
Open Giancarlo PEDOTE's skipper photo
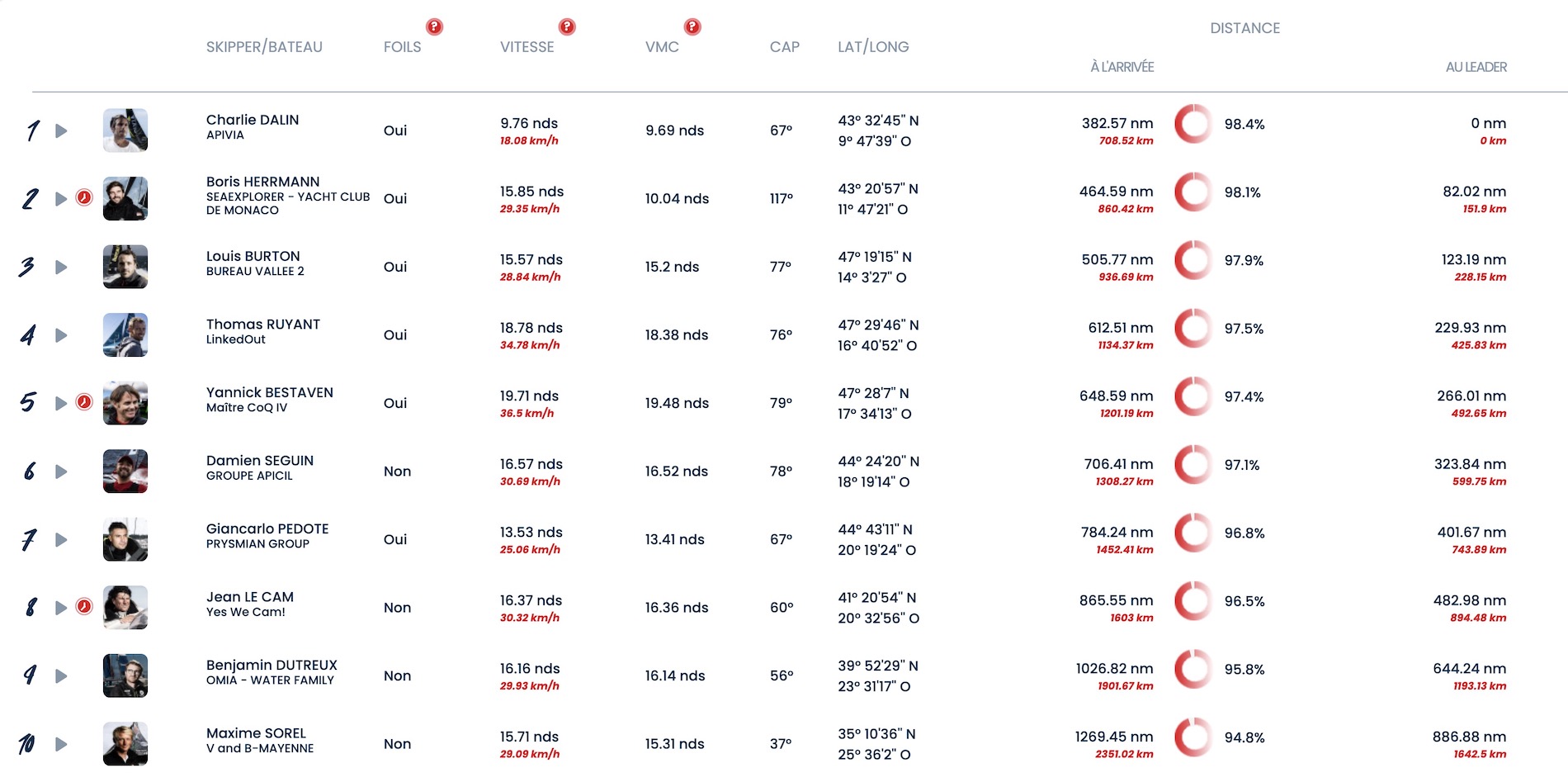point(125,539)
